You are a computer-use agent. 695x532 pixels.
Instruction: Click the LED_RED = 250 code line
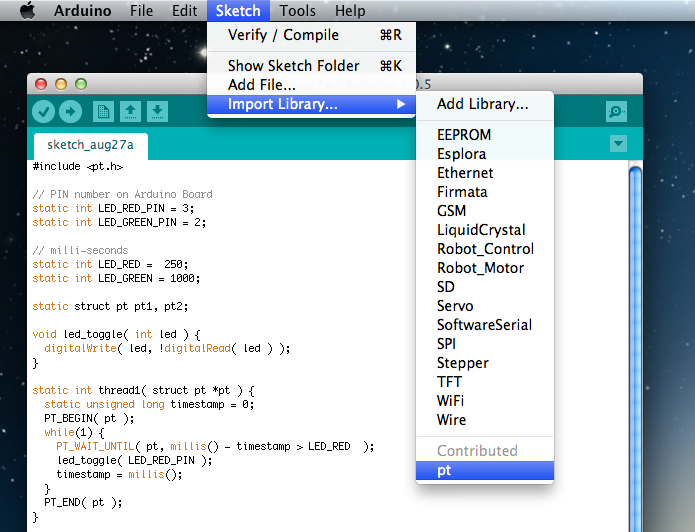point(110,265)
